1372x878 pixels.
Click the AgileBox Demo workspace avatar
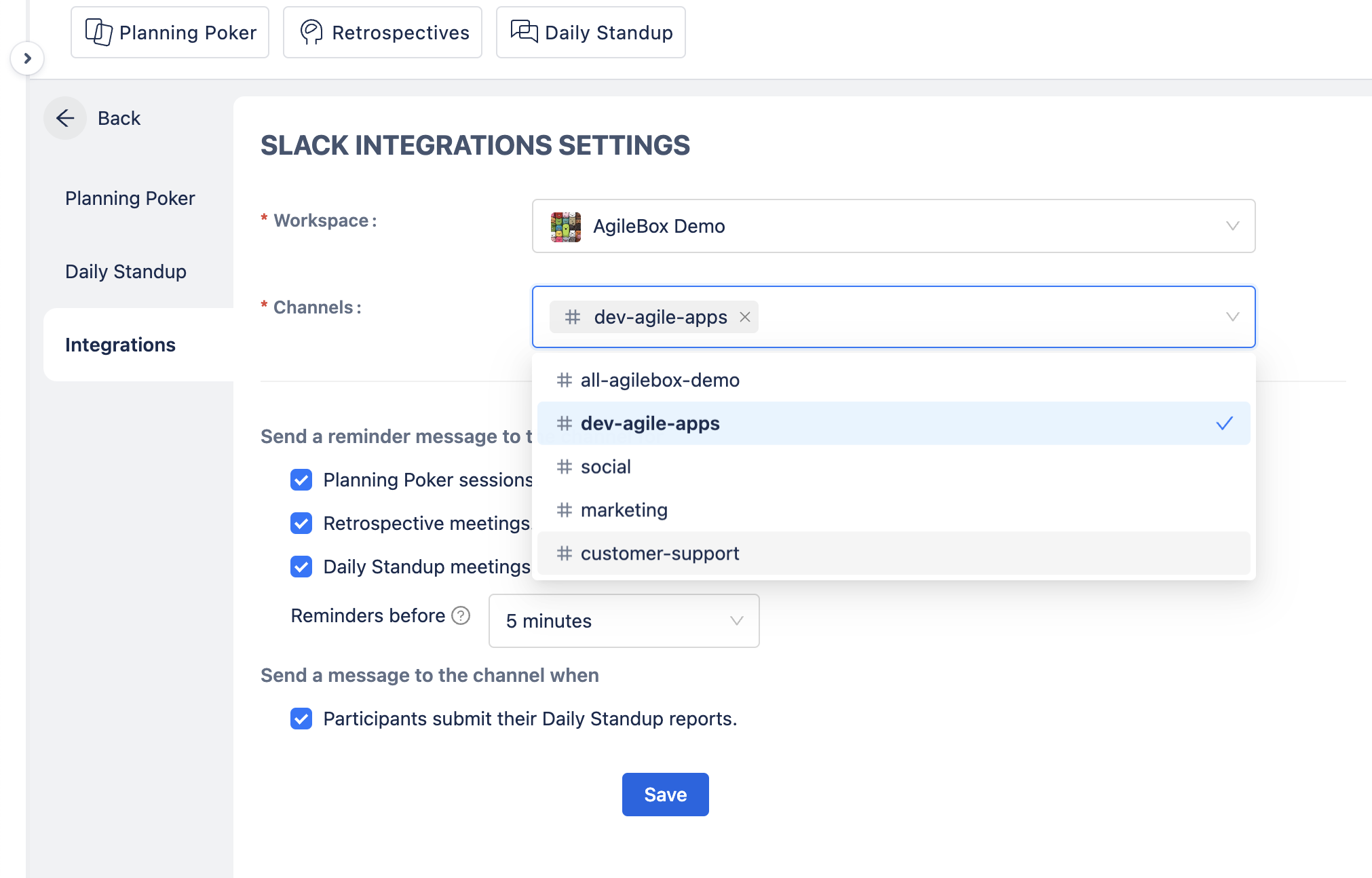coord(565,226)
